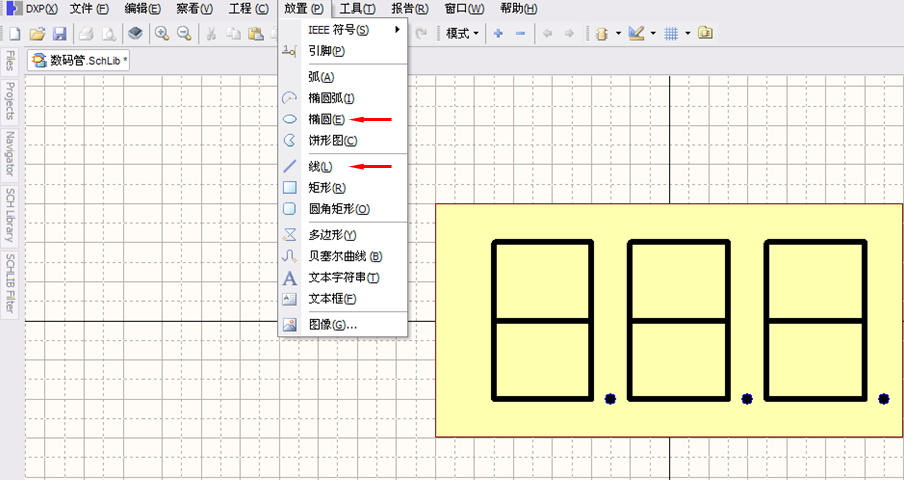Image resolution: width=904 pixels, height=480 pixels.
Task: Open the Files side panel tab
Action: click(x=9, y=61)
